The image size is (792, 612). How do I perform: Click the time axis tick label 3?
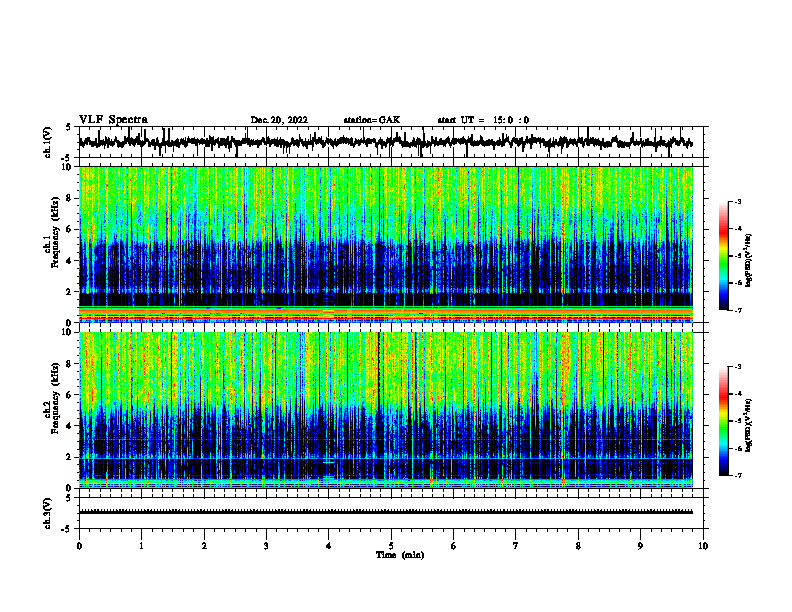pyautogui.click(x=266, y=546)
